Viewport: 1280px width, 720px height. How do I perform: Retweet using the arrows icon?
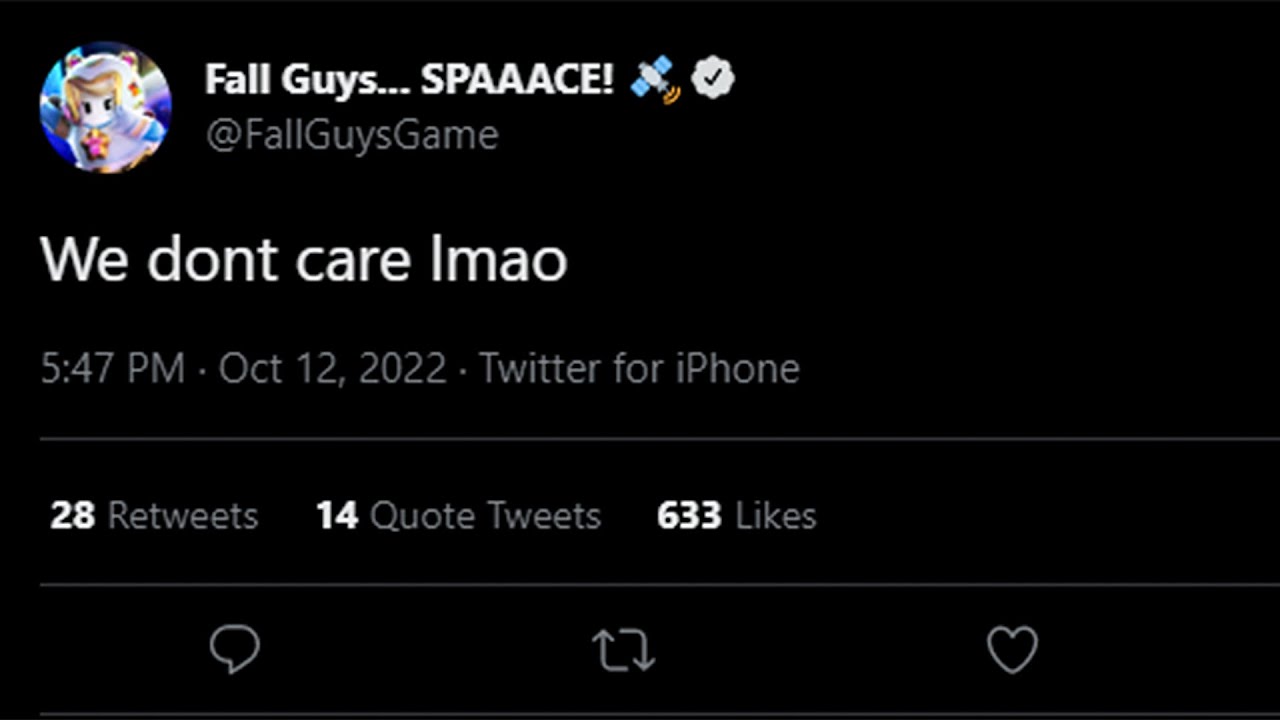coord(623,650)
